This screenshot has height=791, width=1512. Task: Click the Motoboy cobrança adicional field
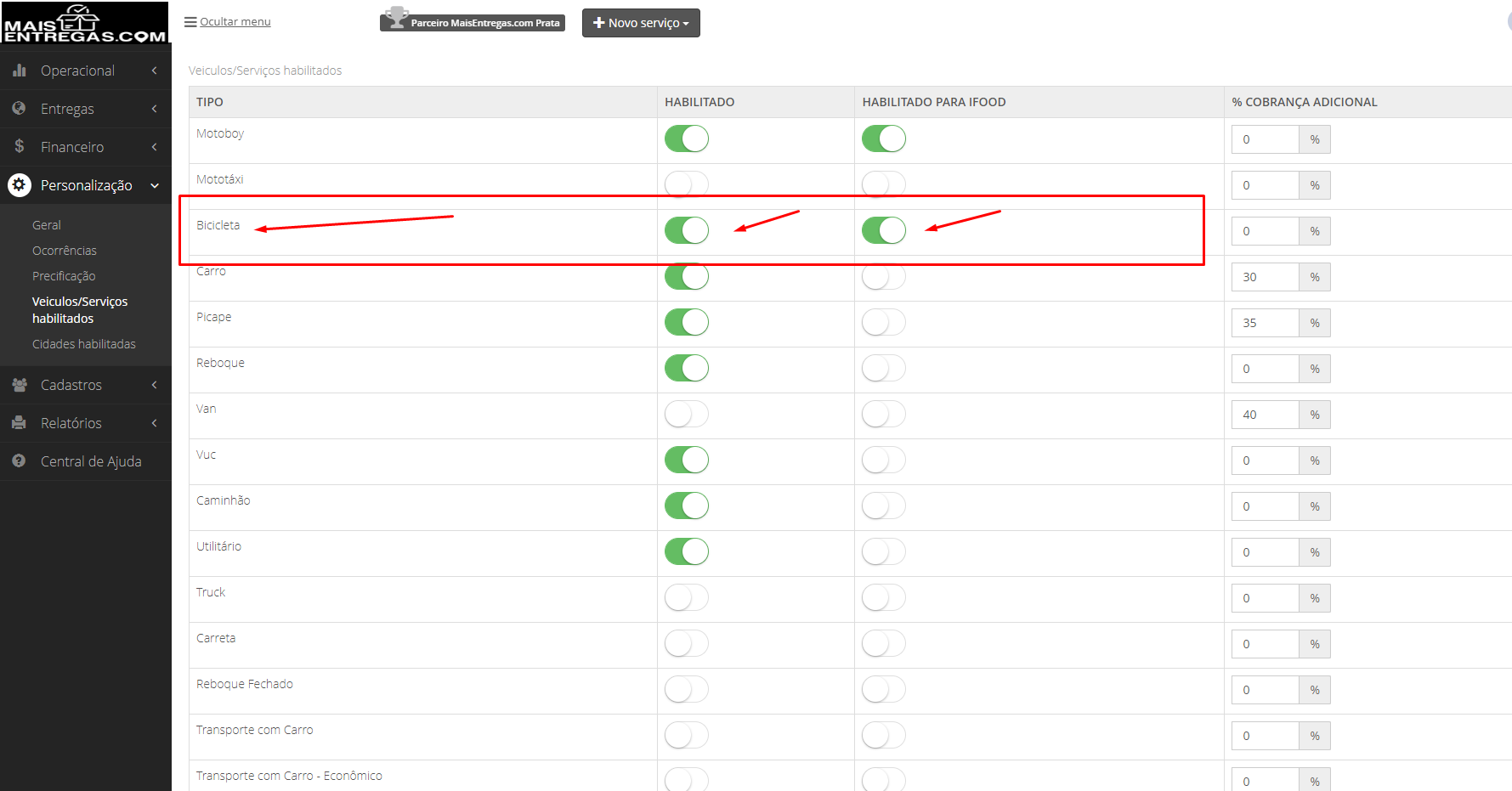[x=1265, y=139]
